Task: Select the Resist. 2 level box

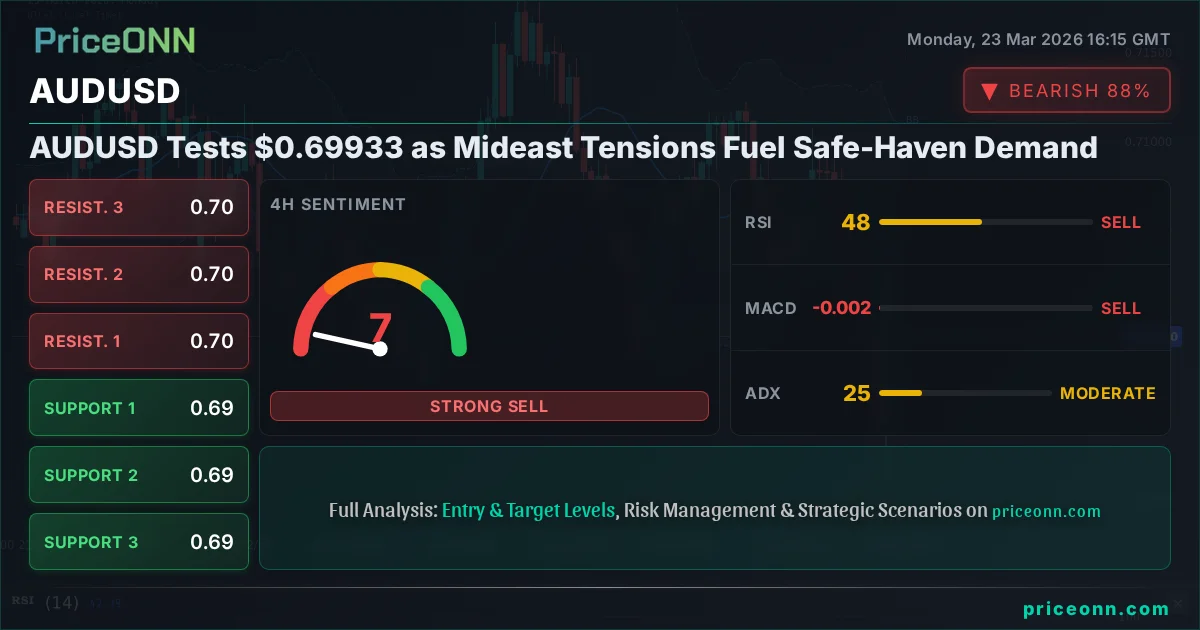Action: pyautogui.click(x=139, y=274)
